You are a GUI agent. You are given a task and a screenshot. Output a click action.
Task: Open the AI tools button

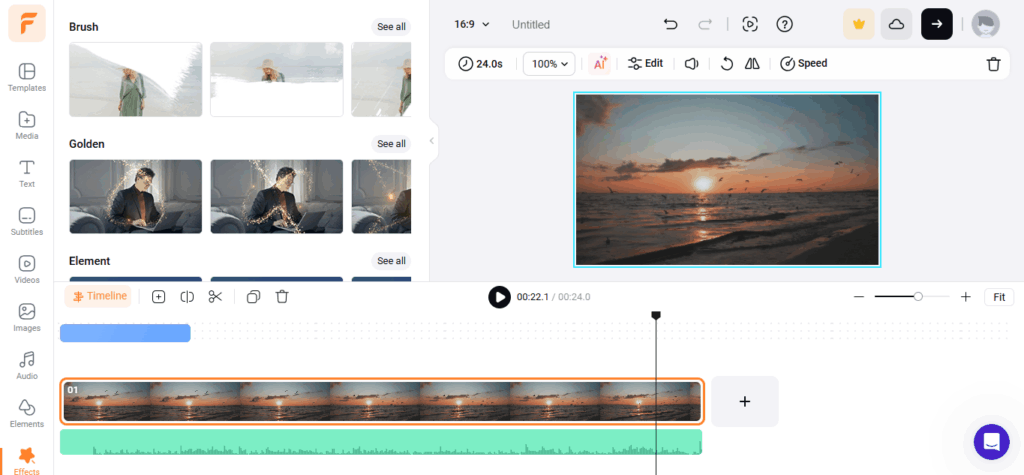600,63
